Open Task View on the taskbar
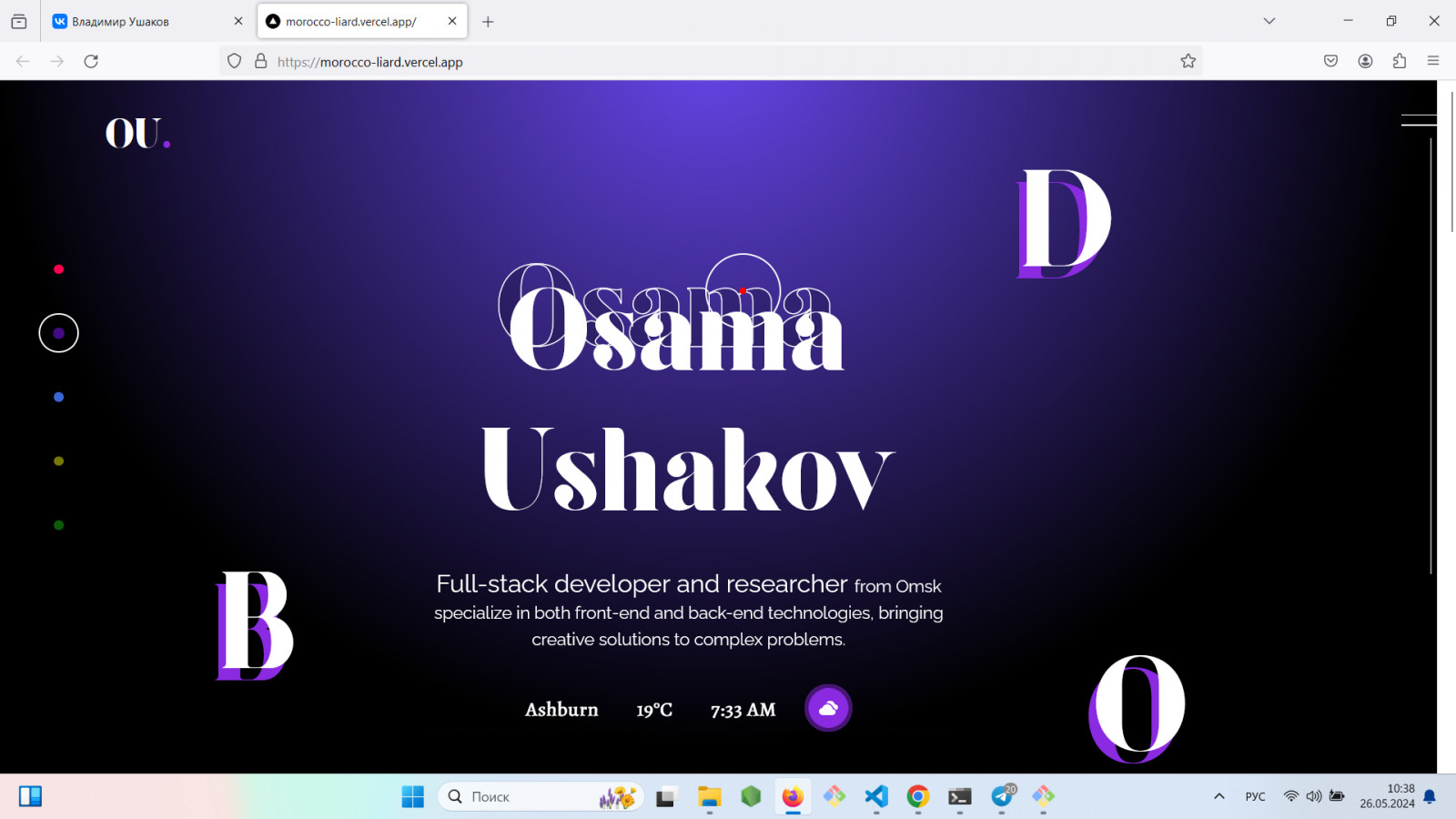 pos(667,796)
